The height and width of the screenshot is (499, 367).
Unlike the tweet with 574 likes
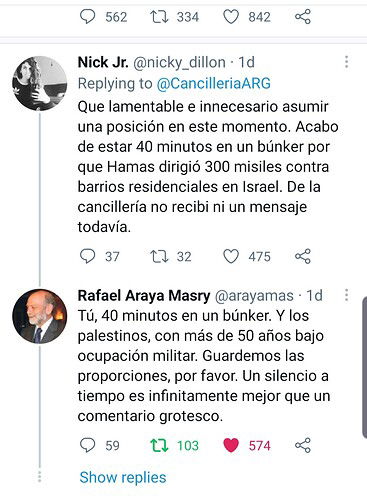tap(231, 446)
